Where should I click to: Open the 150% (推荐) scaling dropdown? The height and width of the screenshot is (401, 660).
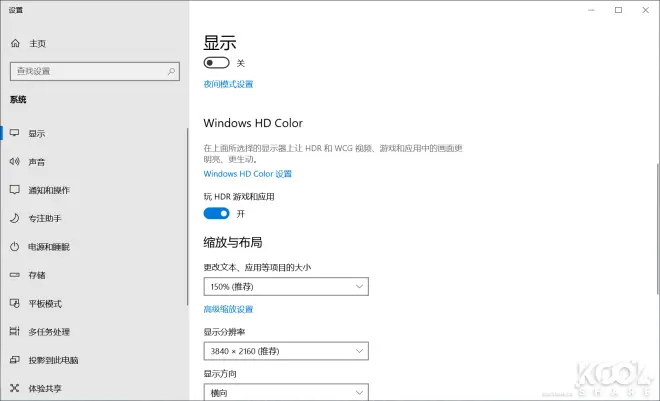coord(286,287)
